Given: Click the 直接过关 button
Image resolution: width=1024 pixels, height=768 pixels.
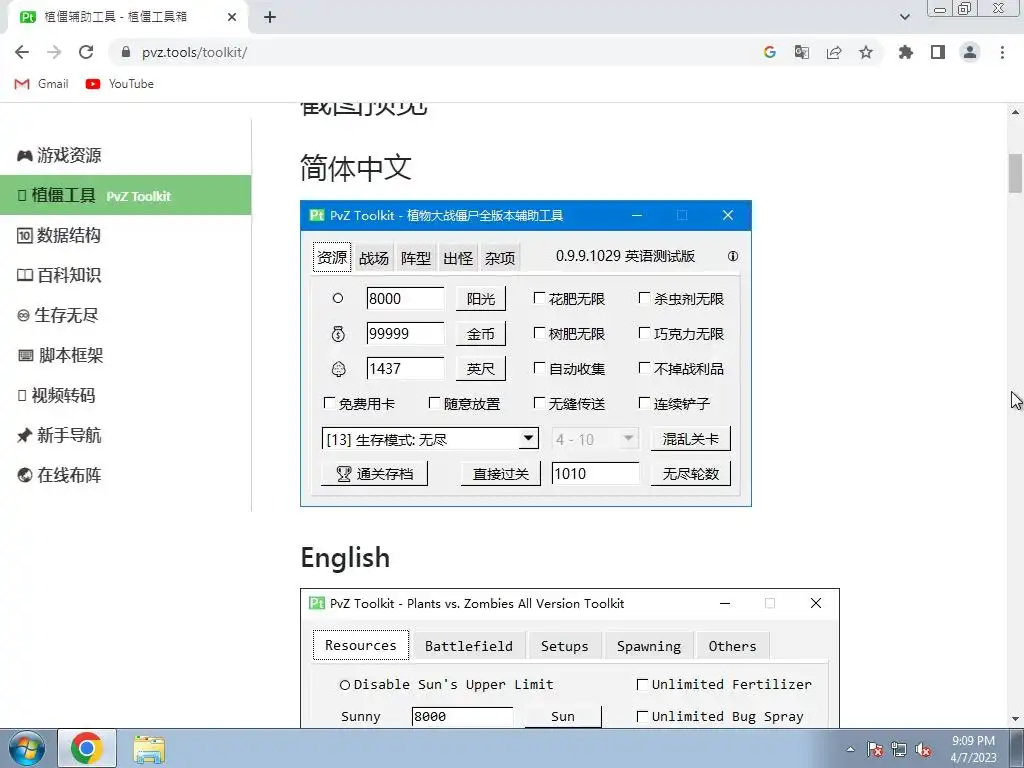Looking at the screenshot, I should point(501,474).
